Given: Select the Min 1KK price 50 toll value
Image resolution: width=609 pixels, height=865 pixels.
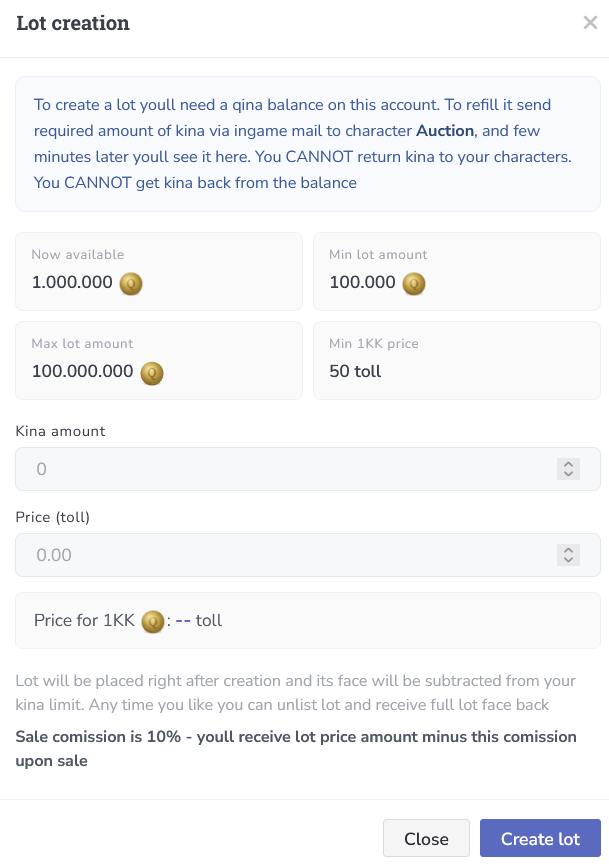Looking at the screenshot, I should [355, 372].
